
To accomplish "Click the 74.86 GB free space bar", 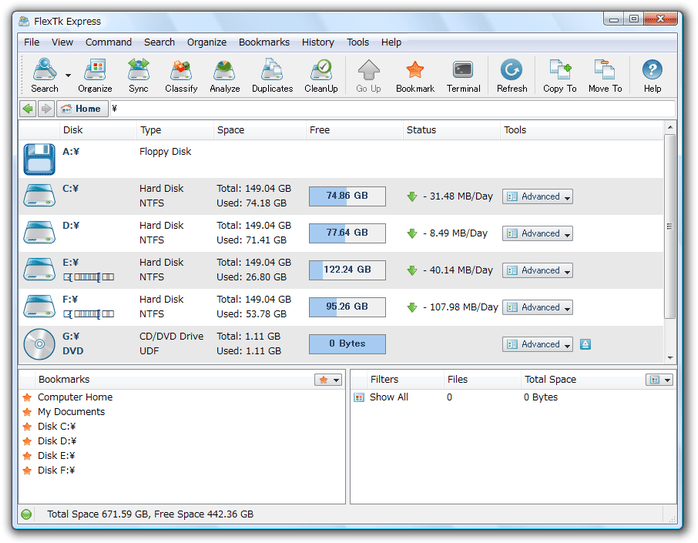I will coord(347,196).
